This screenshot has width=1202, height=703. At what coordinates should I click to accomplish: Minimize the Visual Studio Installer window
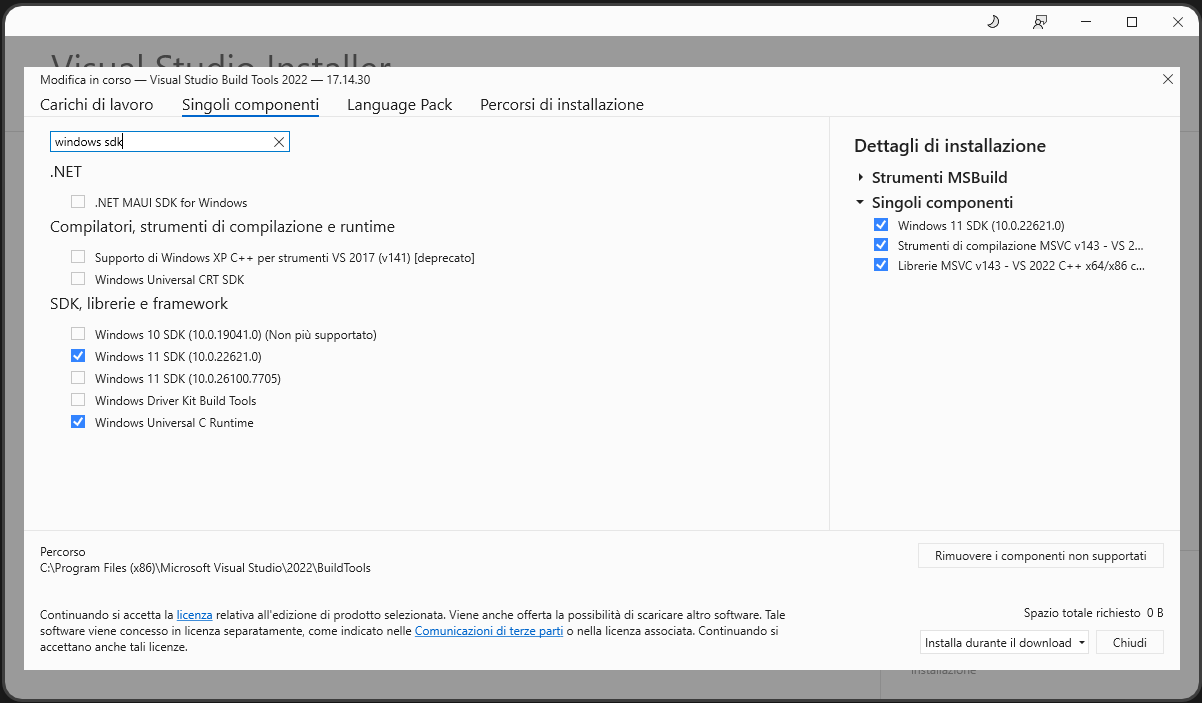(1086, 22)
